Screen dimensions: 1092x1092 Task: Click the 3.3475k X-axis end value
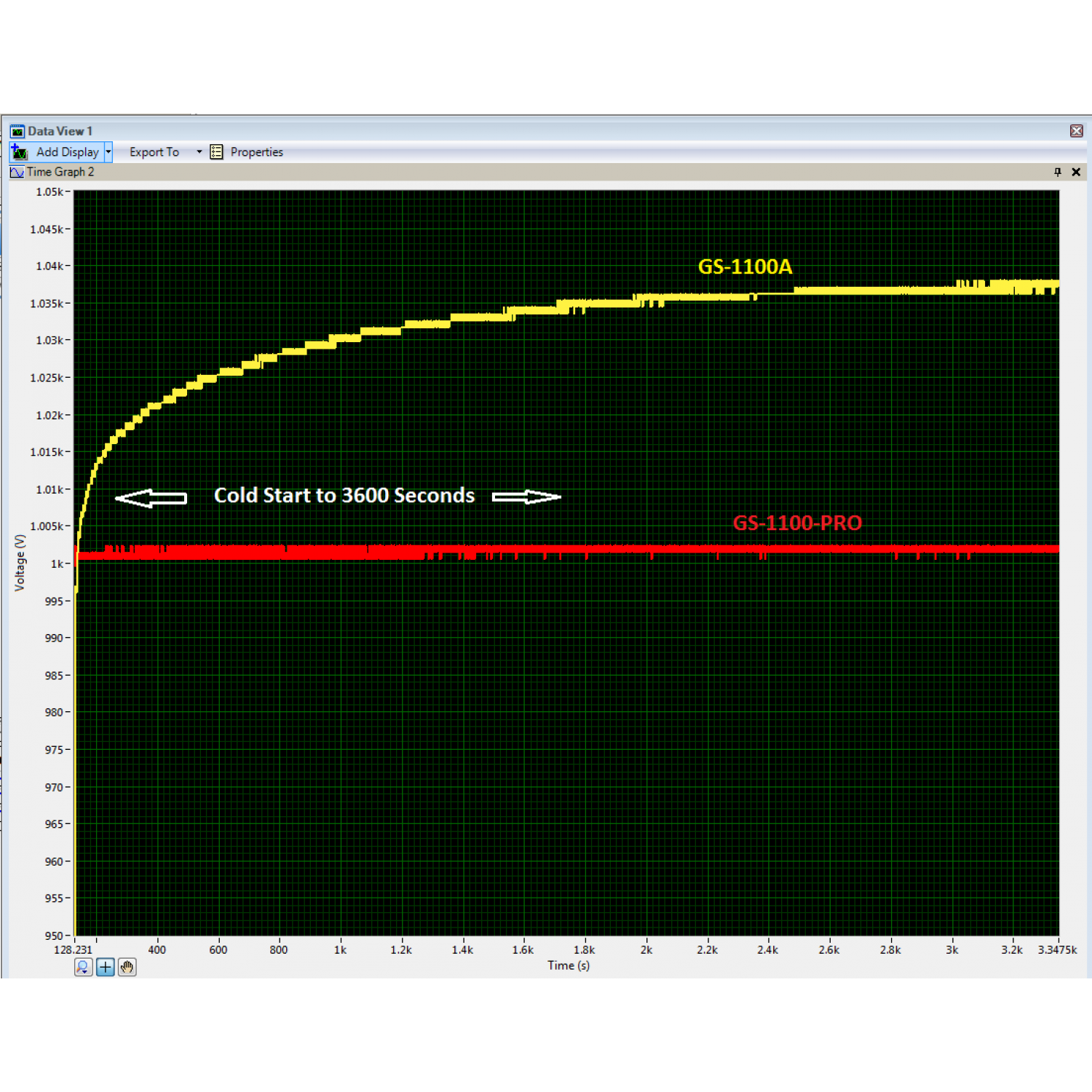click(x=1057, y=950)
